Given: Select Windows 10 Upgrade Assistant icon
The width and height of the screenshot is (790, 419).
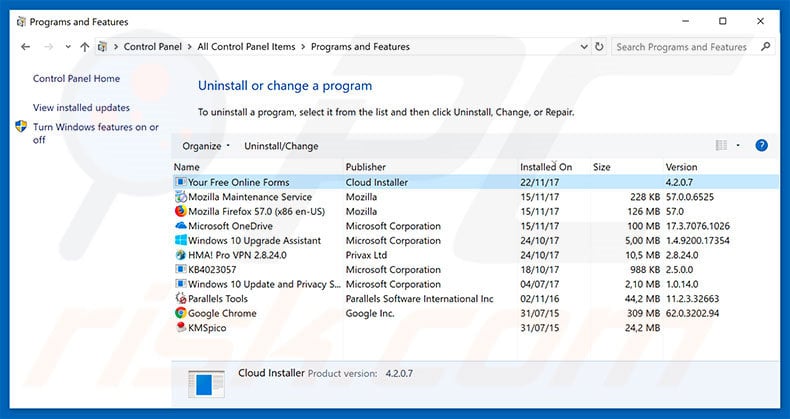Looking at the screenshot, I should click(180, 240).
